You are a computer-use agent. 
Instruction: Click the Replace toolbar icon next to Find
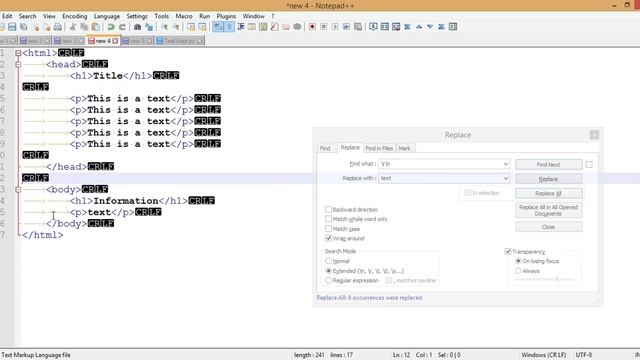pos(149,27)
